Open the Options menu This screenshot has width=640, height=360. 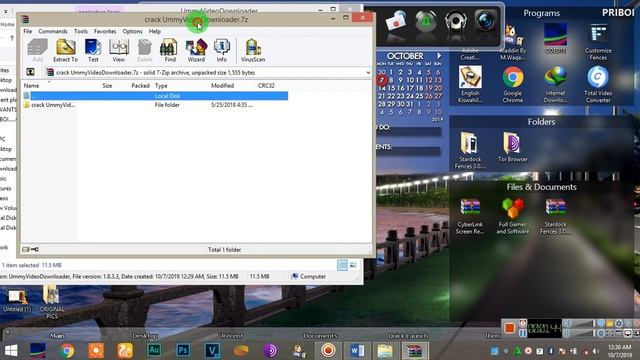(132, 31)
